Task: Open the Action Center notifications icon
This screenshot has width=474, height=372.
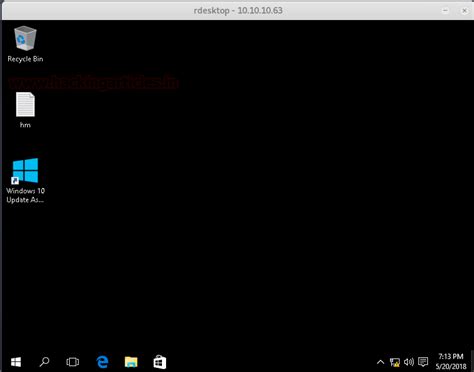Action: (x=423, y=362)
